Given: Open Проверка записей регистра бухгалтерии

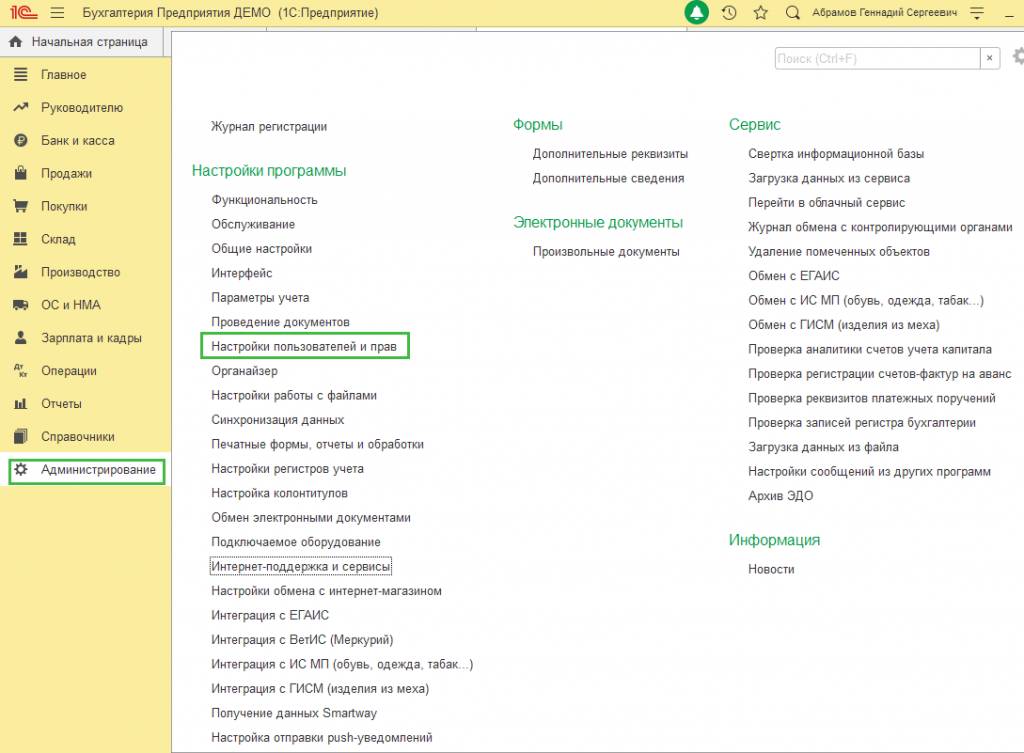Looking at the screenshot, I should (x=861, y=423).
